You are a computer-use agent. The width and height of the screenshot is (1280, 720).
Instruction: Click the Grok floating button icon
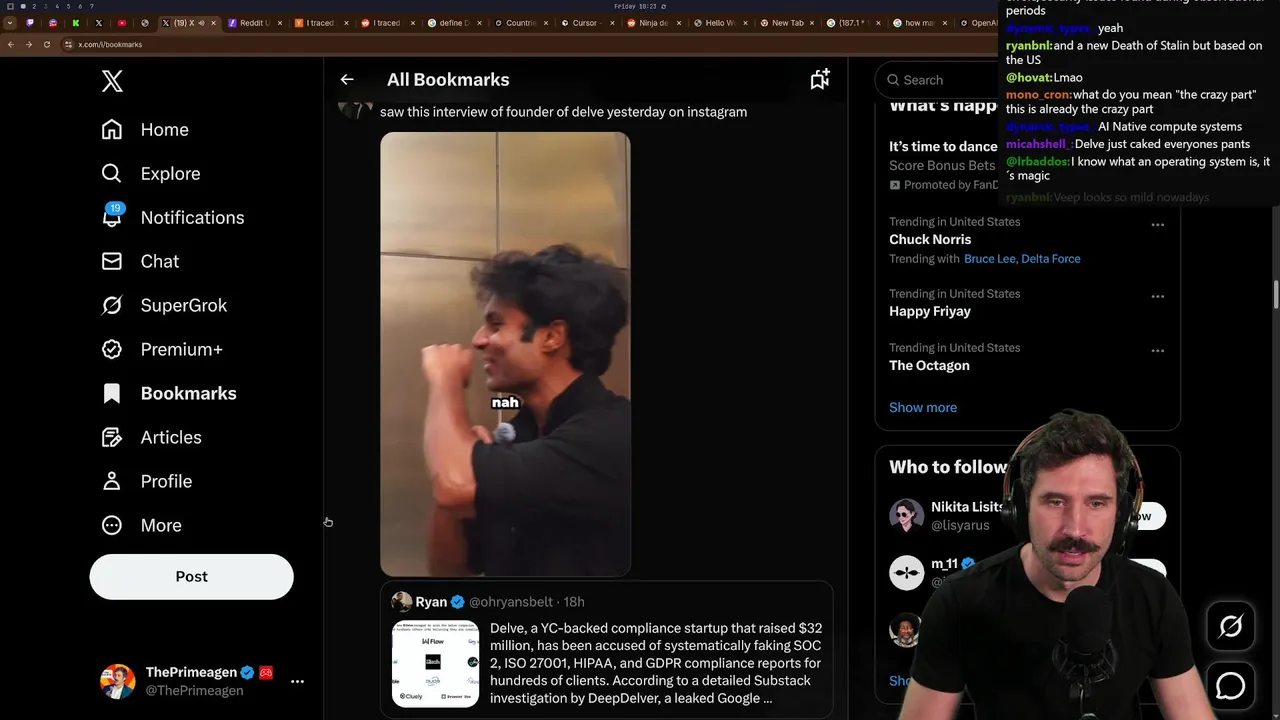click(1230, 626)
